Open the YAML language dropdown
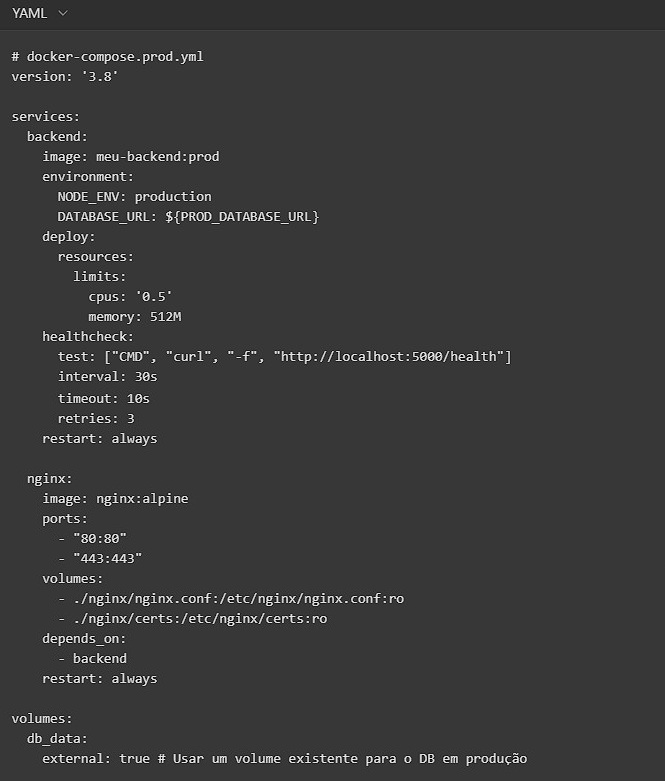The image size is (665, 781). click(x=40, y=13)
